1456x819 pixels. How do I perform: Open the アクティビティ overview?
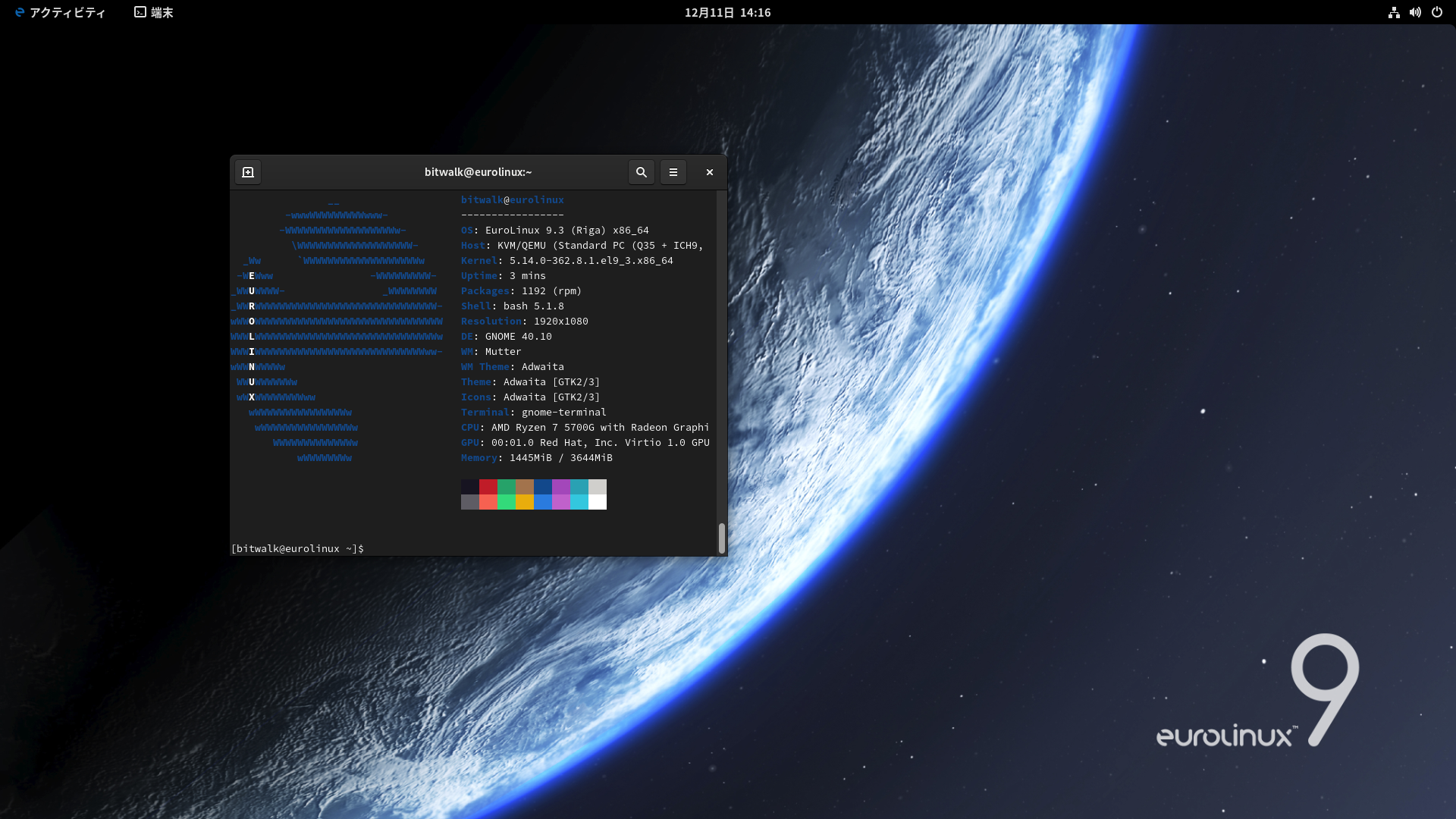click(x=67, y=12)
